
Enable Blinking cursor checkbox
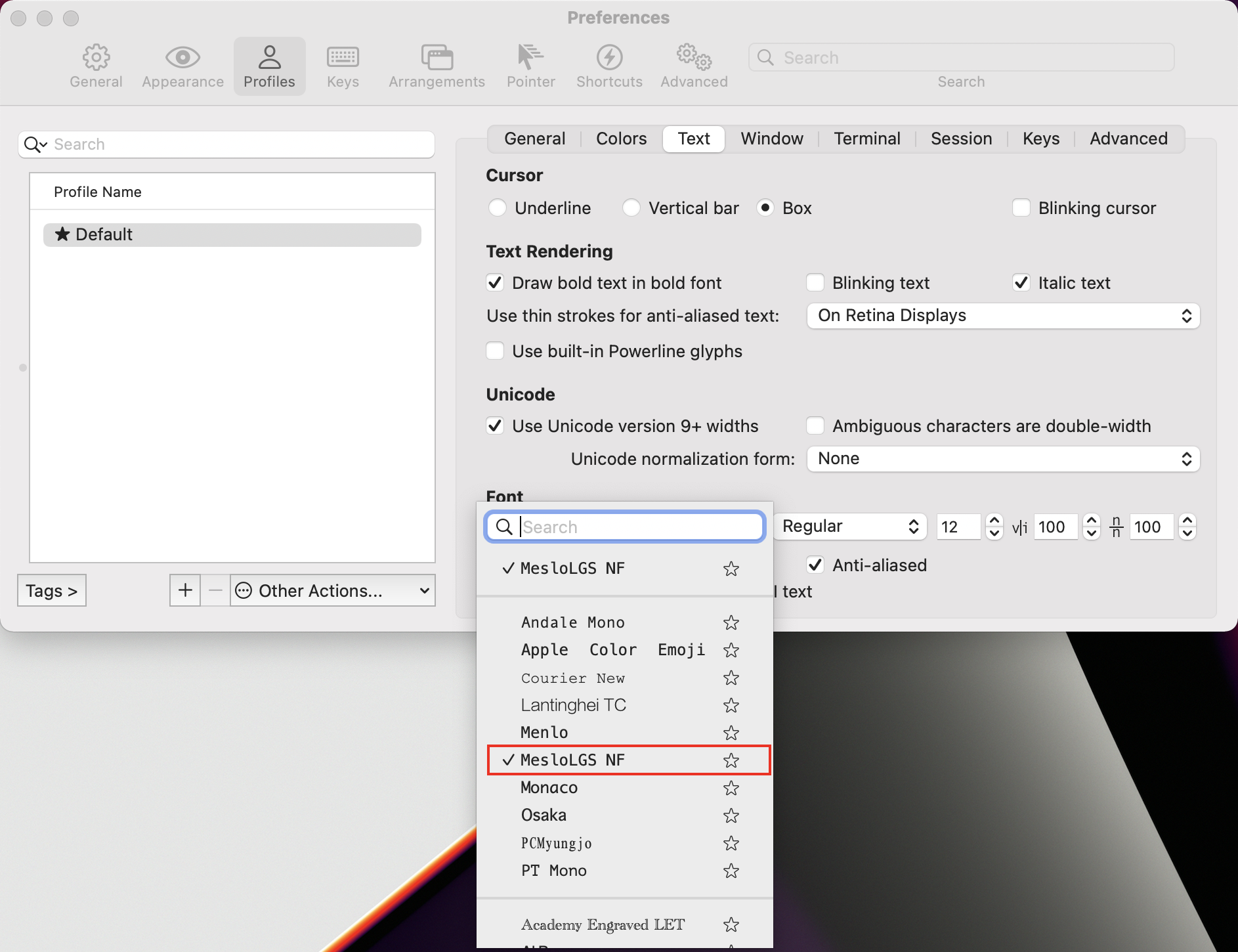(1021, 208)
